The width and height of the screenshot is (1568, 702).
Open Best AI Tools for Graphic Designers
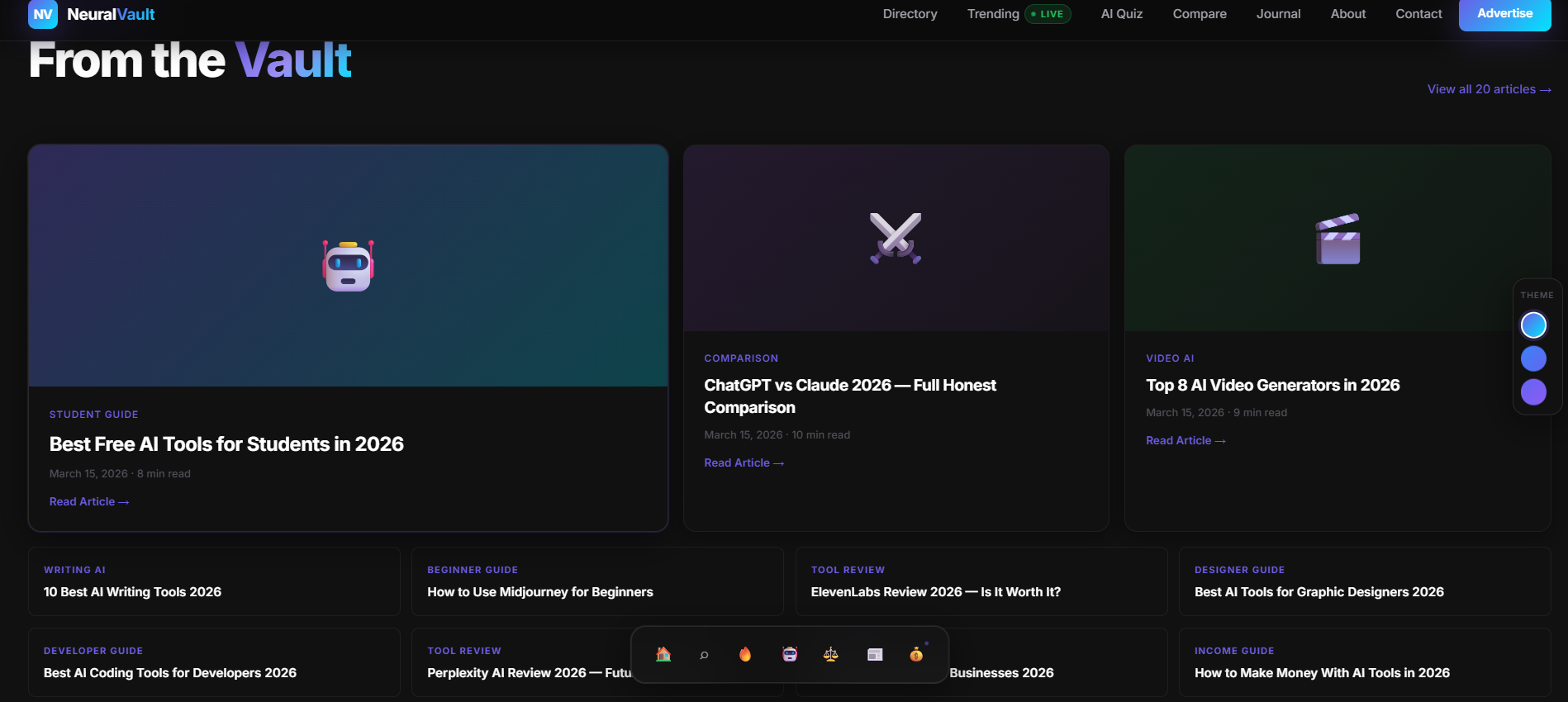(1319, 591)
